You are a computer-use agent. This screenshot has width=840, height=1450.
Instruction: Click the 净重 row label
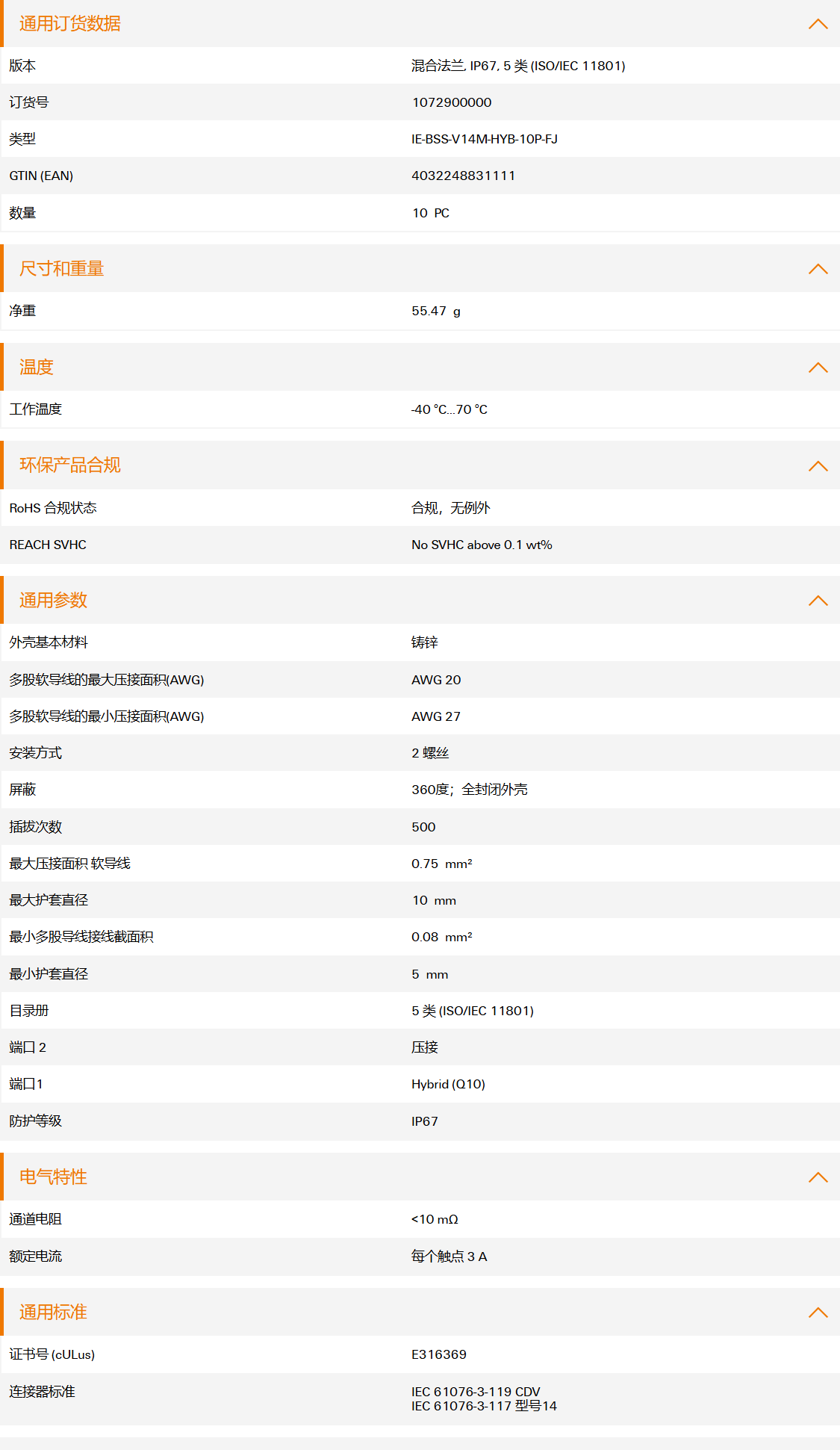point(22,311)
